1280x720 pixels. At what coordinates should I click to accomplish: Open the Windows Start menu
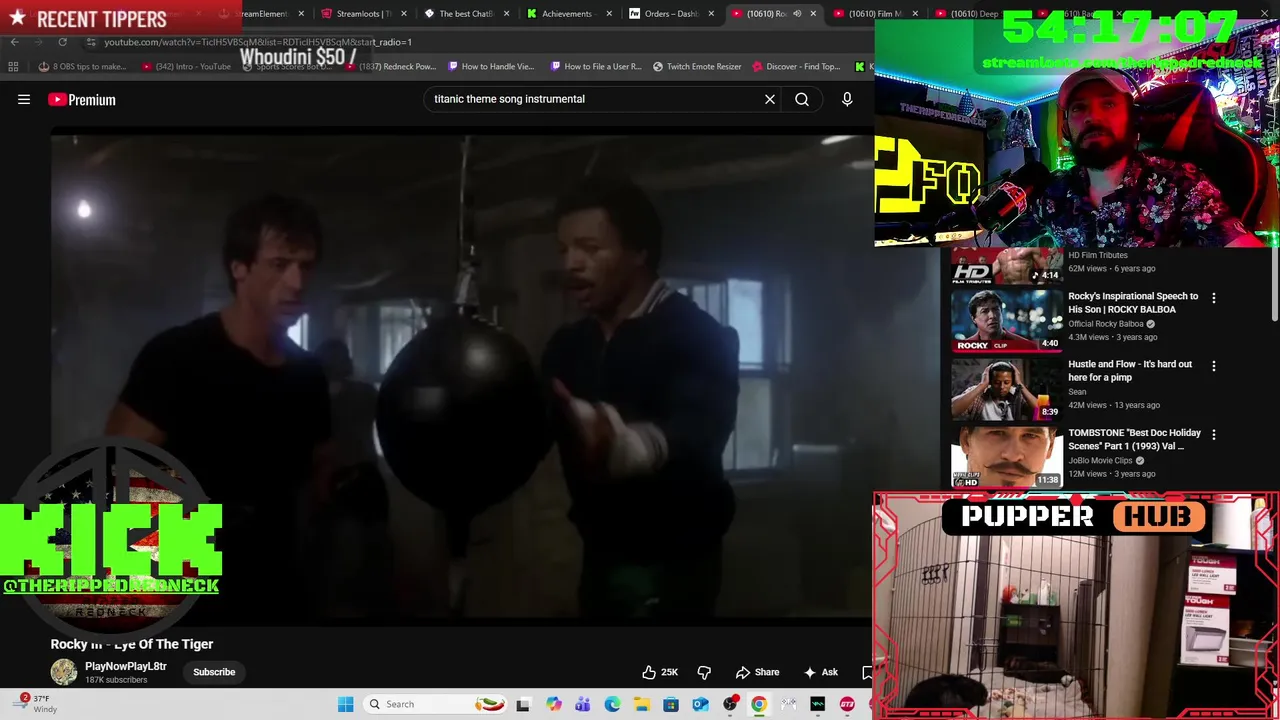(x=345, y=704)
